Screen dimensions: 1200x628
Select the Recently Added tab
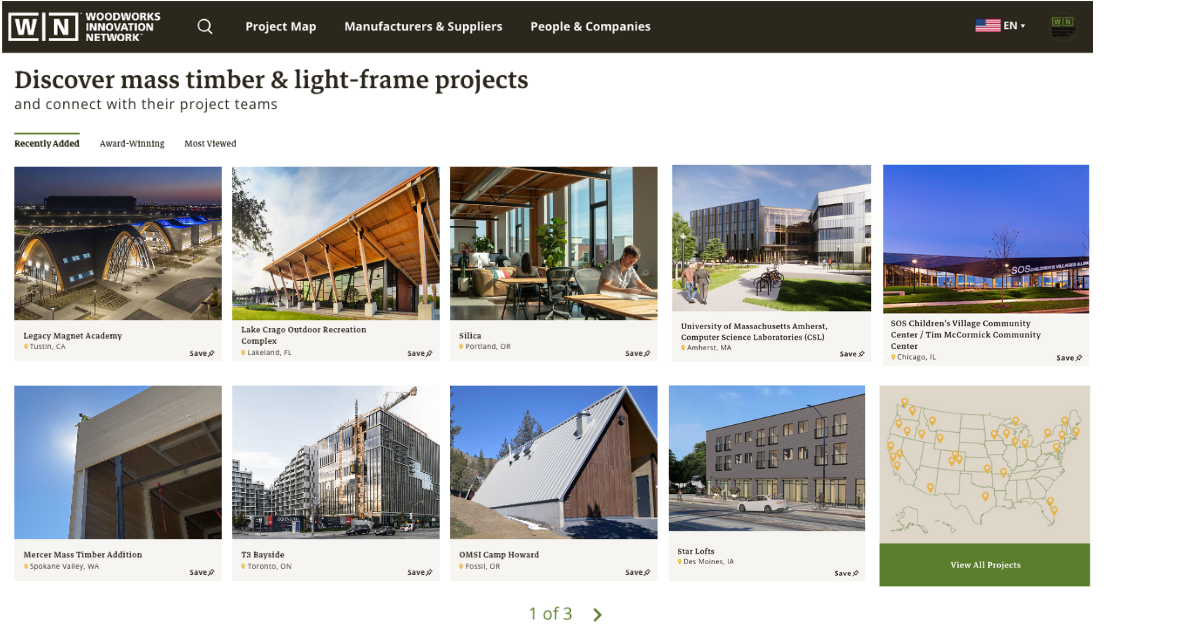47,144
